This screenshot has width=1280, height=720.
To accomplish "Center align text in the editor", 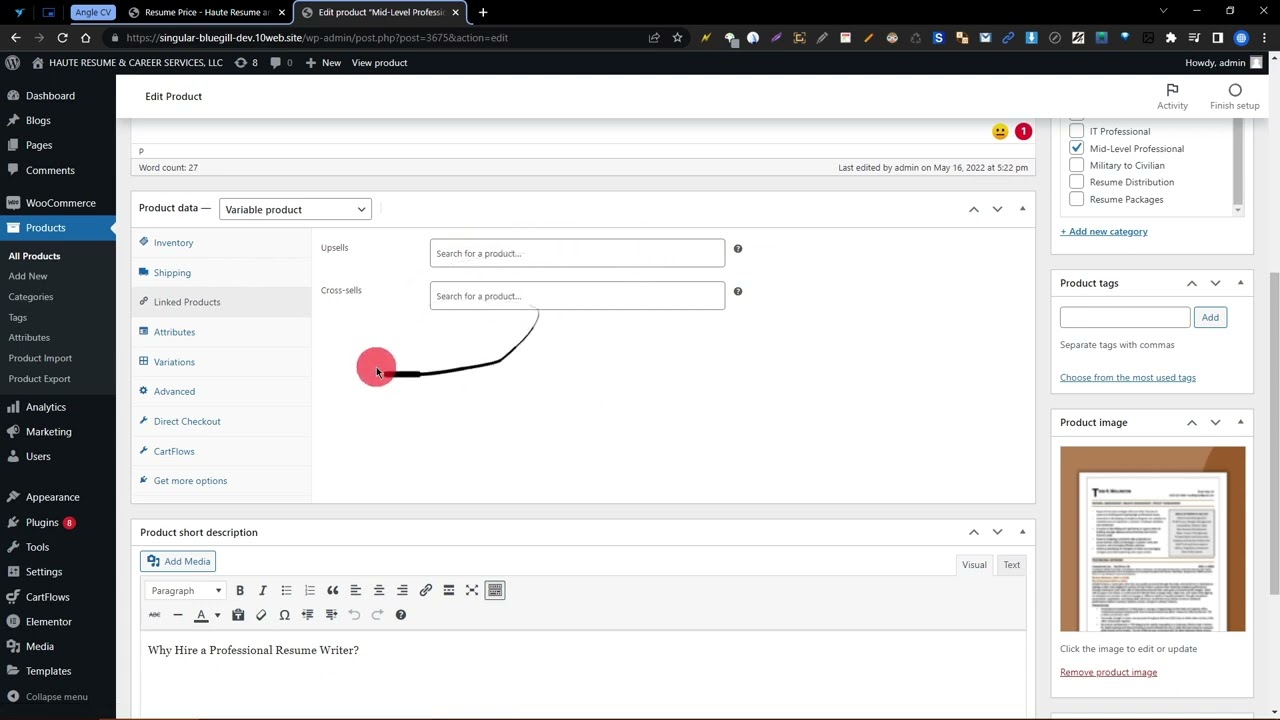I will 379,591.
